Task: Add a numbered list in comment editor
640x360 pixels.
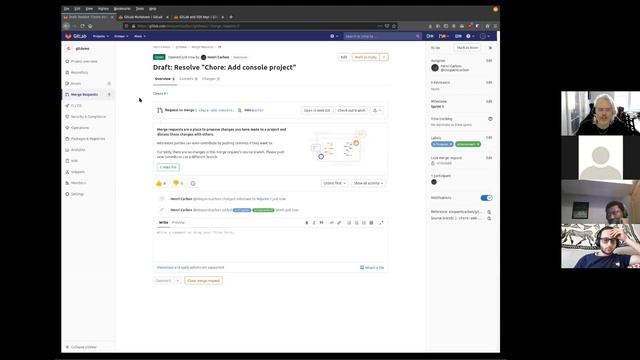Action: click(x=356, y=223)
